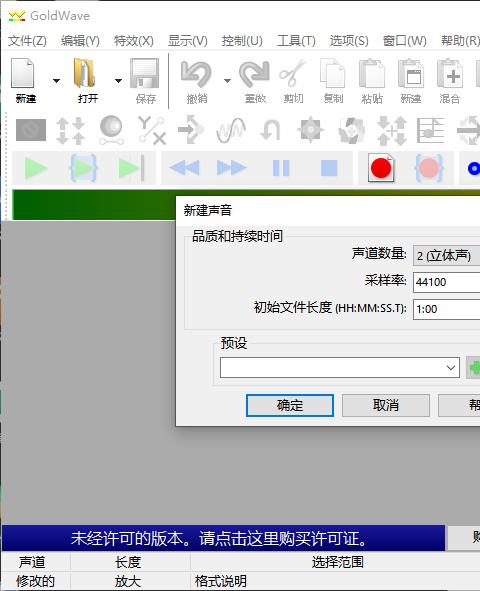Click the U-turn reverse effect icon
The image size is (480, 591).
271,130
